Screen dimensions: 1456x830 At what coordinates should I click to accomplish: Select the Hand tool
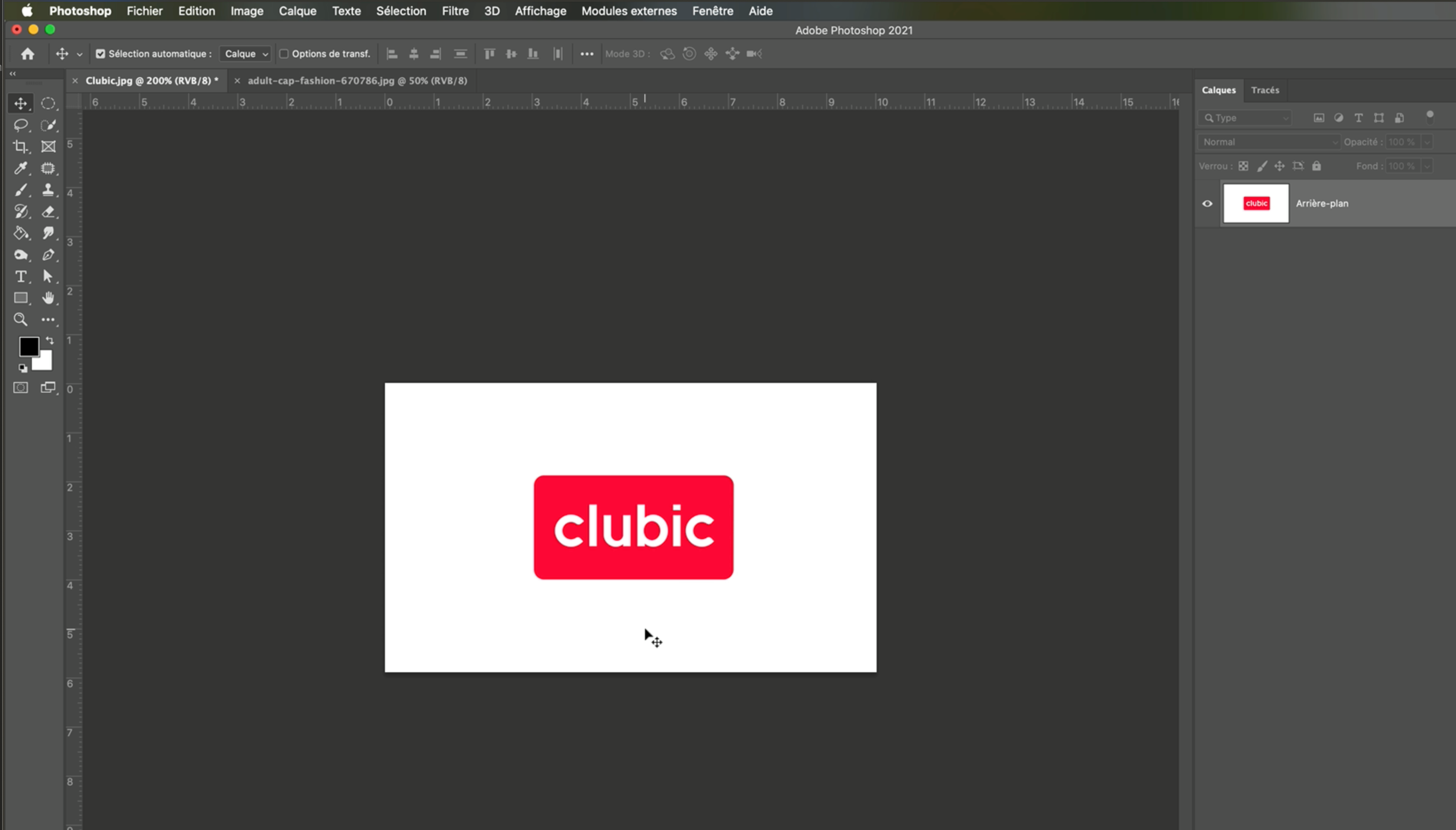(48, 298)
